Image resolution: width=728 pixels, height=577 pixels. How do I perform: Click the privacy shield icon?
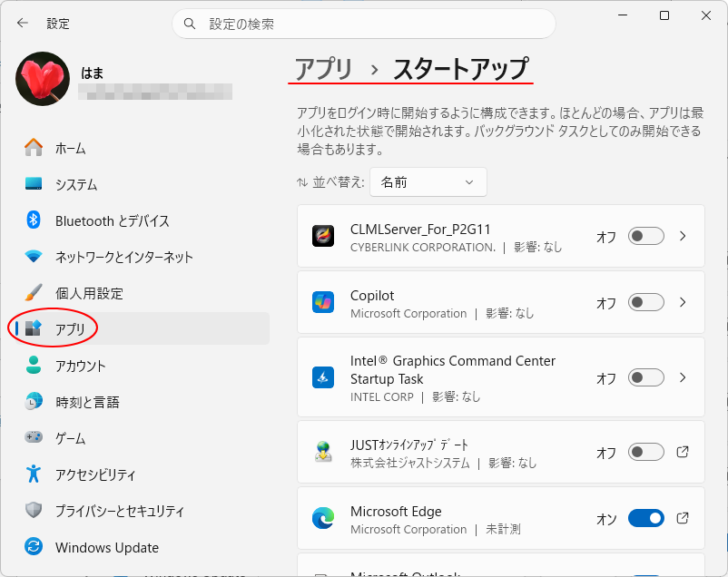point(33,510)
